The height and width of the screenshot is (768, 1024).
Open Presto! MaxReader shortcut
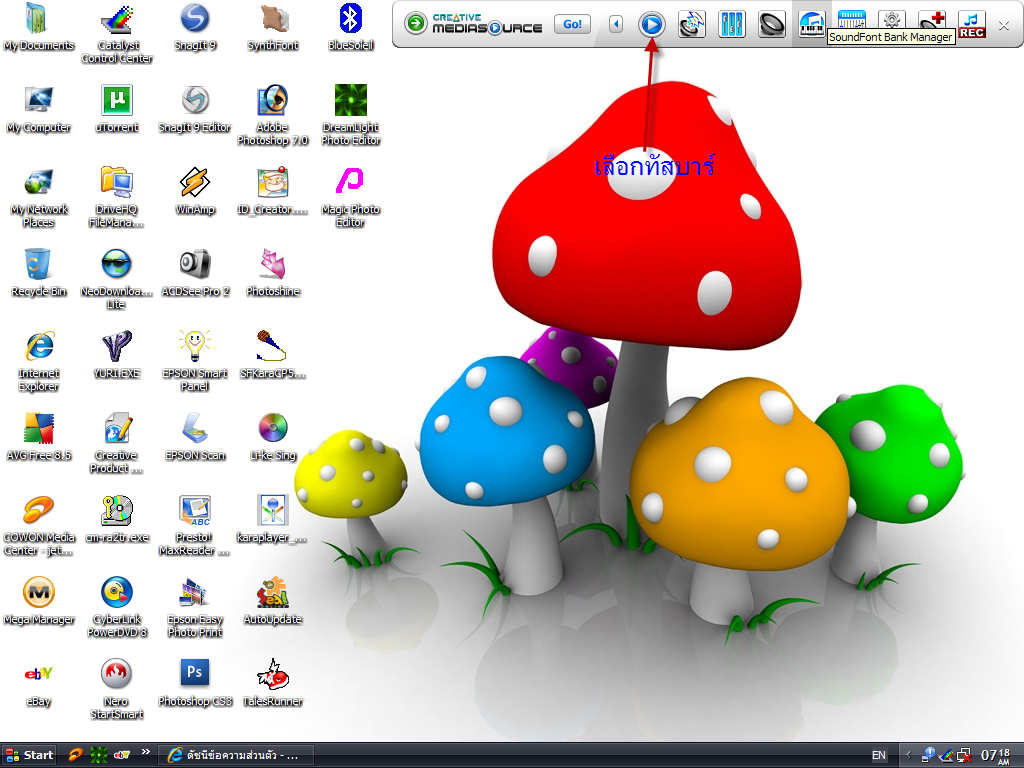point(195,526)
